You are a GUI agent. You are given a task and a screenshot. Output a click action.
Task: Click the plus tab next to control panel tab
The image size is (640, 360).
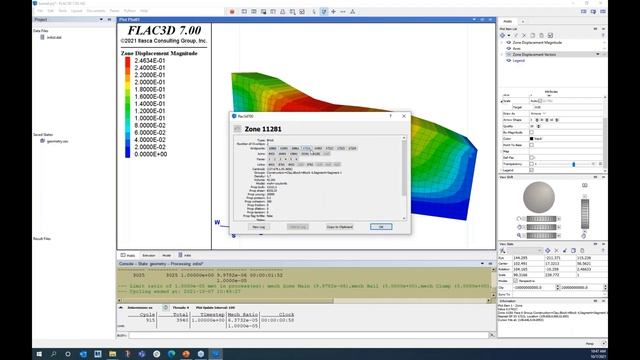tap(522, 21)
